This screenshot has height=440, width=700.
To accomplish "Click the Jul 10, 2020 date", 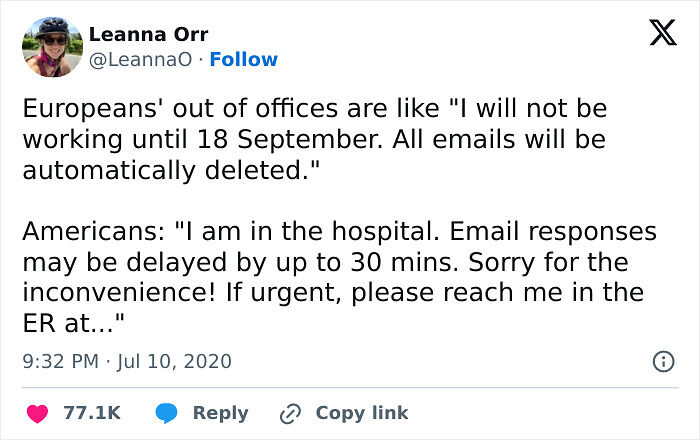I will coord(173,361).
